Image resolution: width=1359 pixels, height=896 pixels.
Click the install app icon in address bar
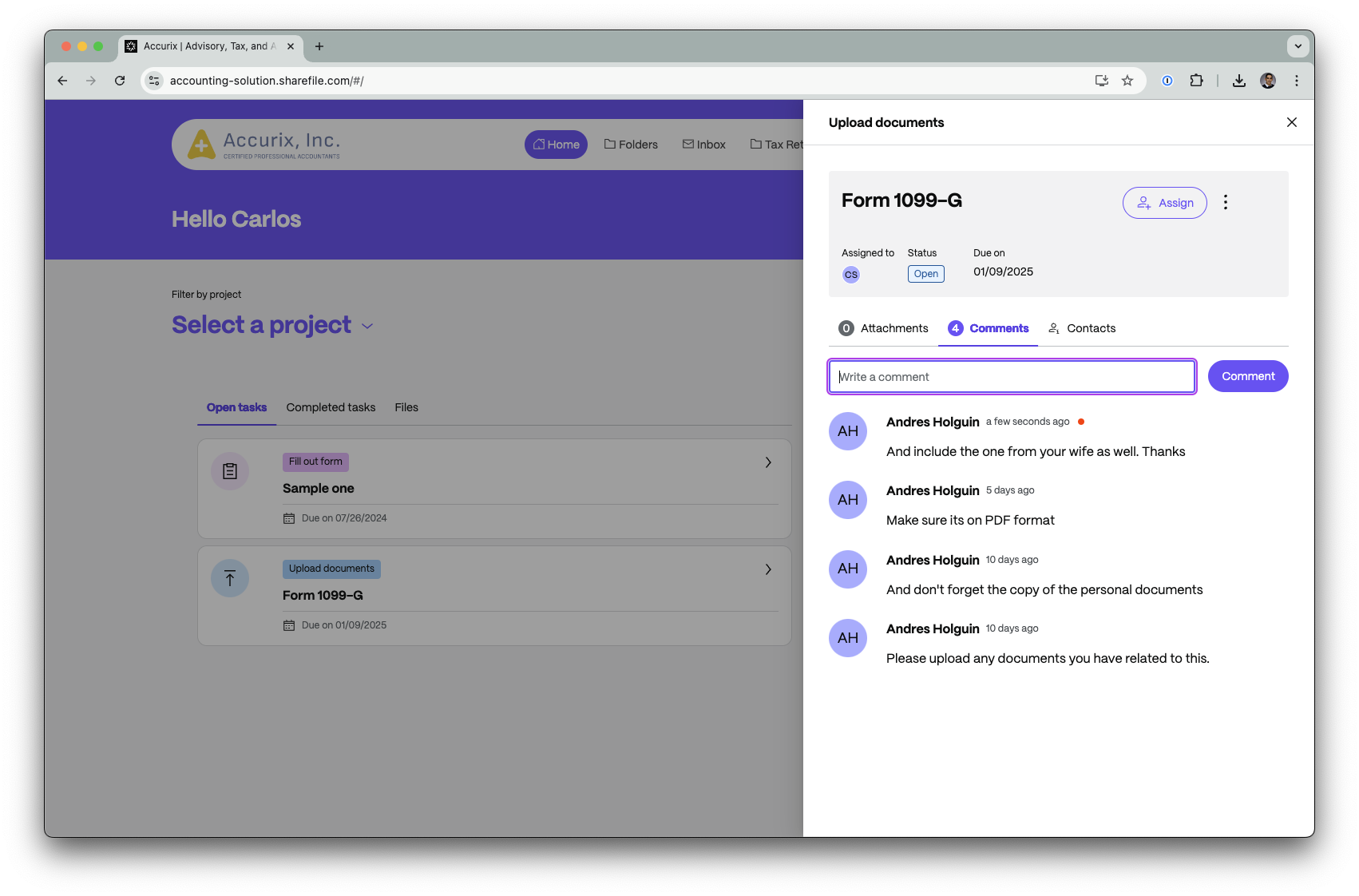(1102, 81)
